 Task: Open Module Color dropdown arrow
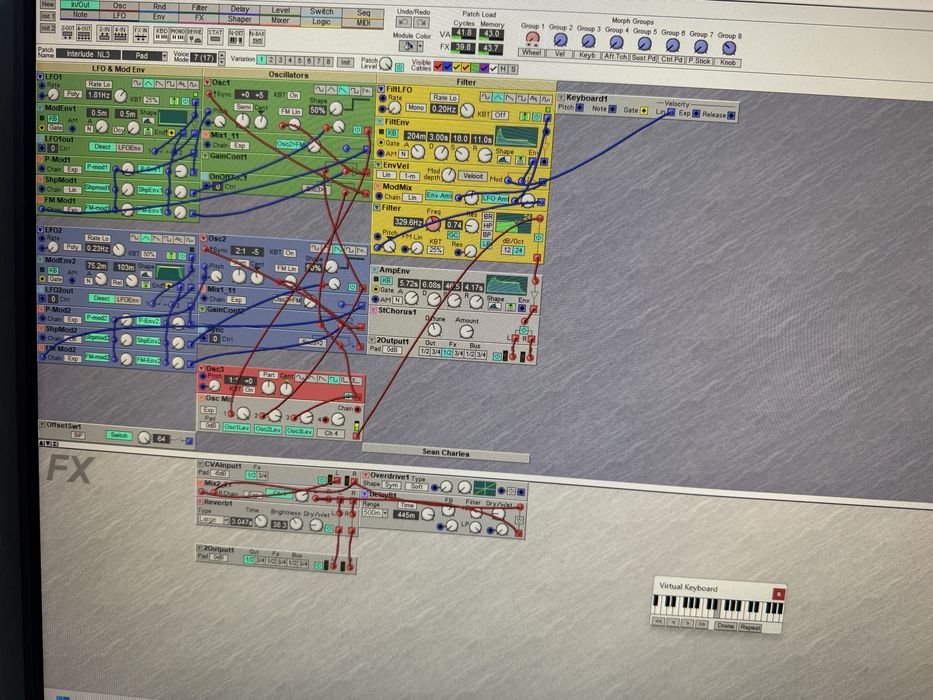pyautogui.click(x=420, y=46)
